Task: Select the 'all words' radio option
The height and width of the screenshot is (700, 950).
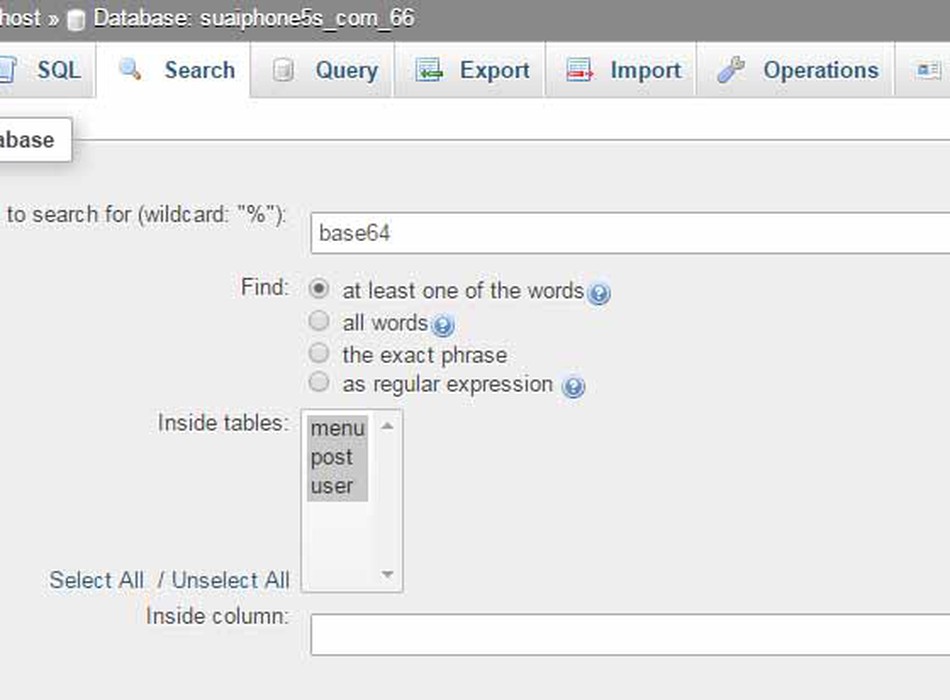Action: (x=319, y=321)
